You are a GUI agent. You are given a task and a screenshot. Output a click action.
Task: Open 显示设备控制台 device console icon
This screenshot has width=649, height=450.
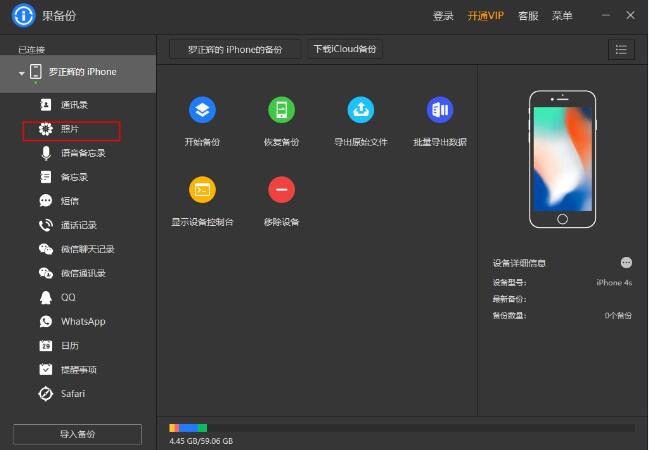tap(202, 189)
